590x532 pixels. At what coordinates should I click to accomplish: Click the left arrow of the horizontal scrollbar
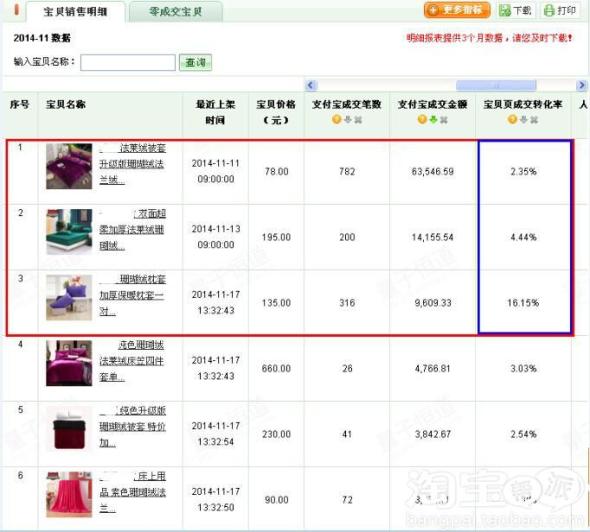[310, 85]
